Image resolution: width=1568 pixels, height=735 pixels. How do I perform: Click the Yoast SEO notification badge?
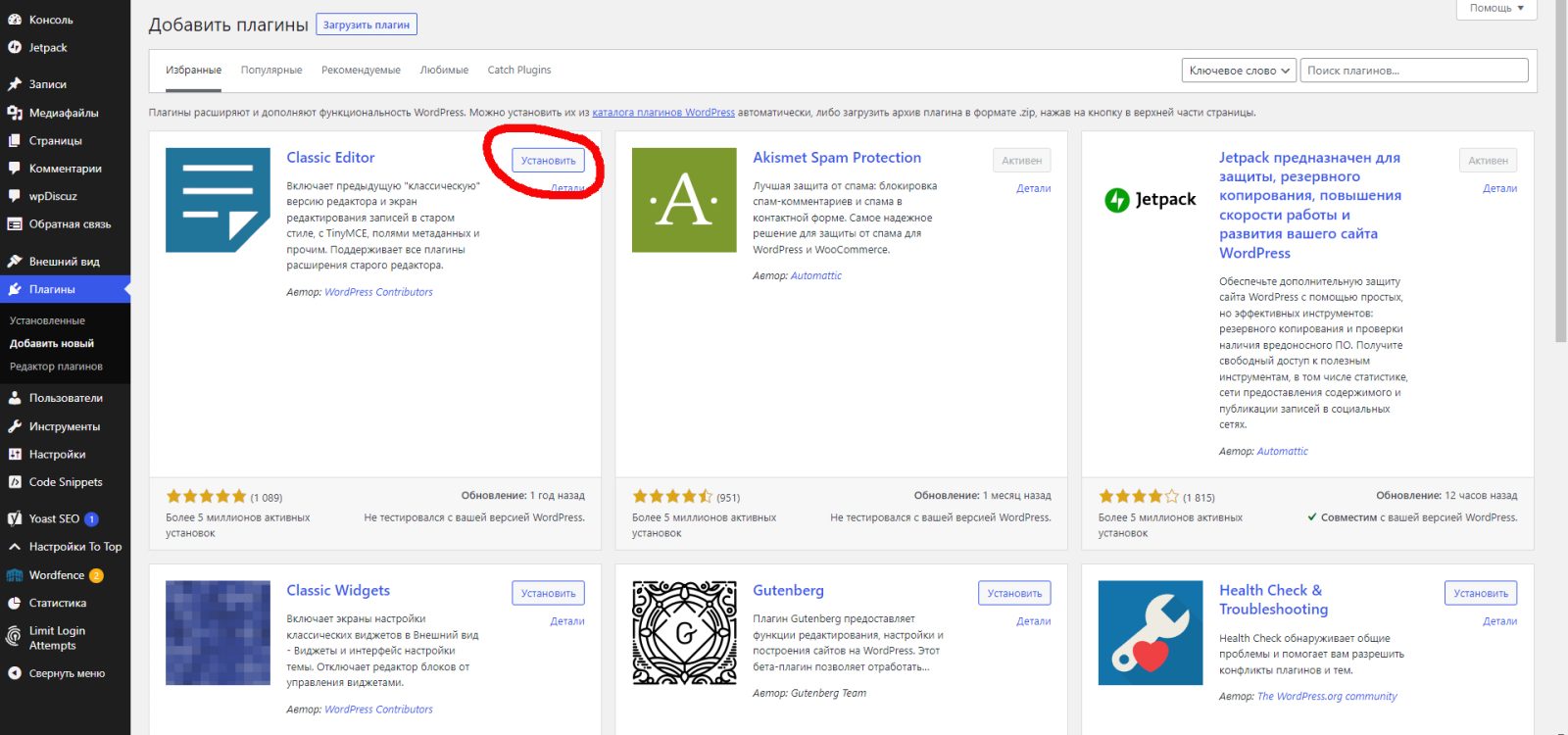pyautogui.click(x=91, y=519)
